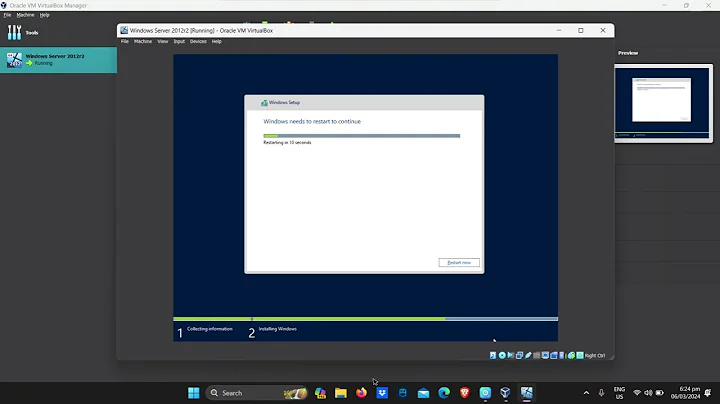The width and height of the screenshot is (720, 404).
Task: Click the 'Windows needs to restart to continue' text
Action: 312,122
